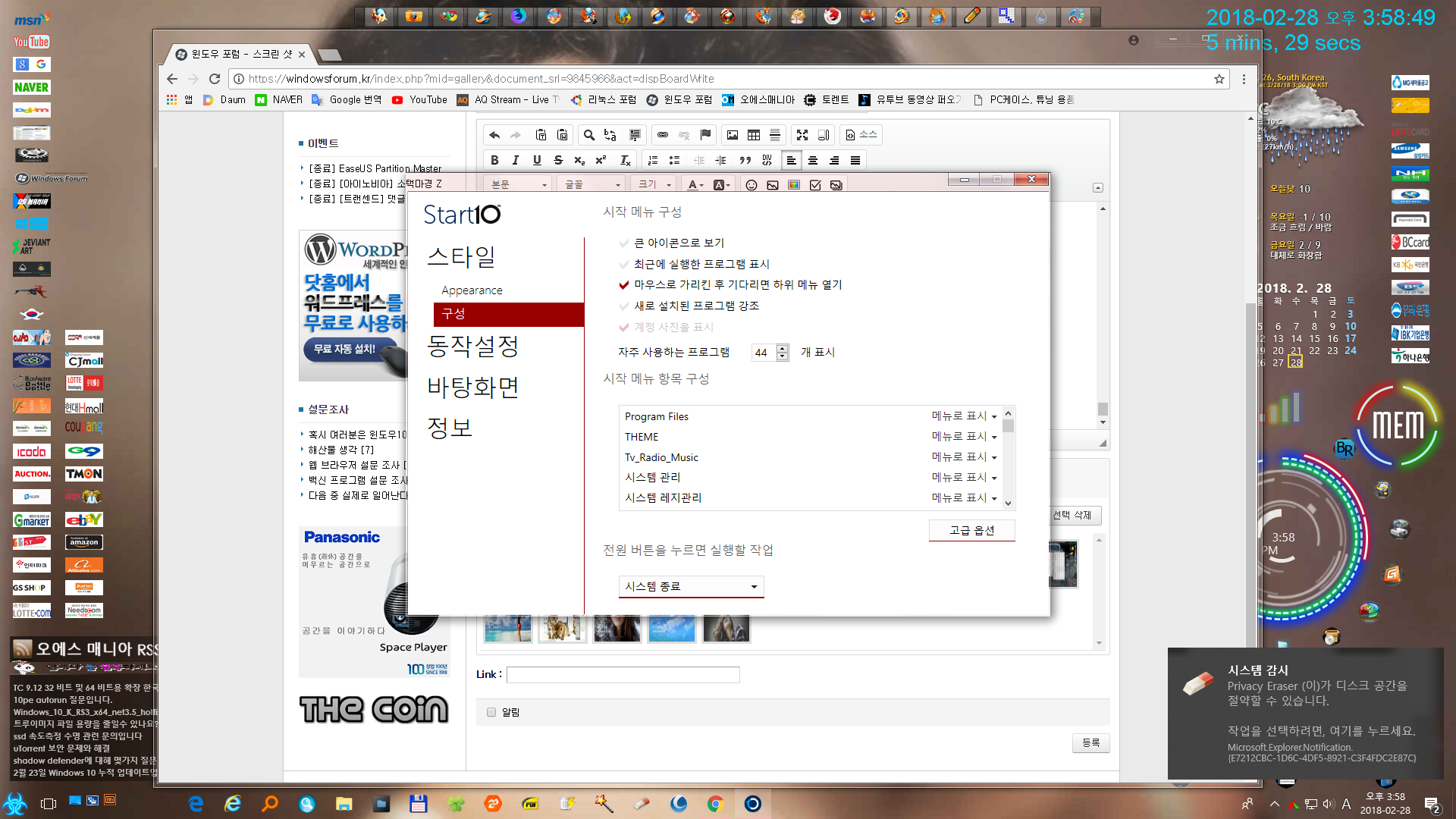
Task: Click the Anchor flag icon
Action: pyautogui.click(x=705, y=135)
